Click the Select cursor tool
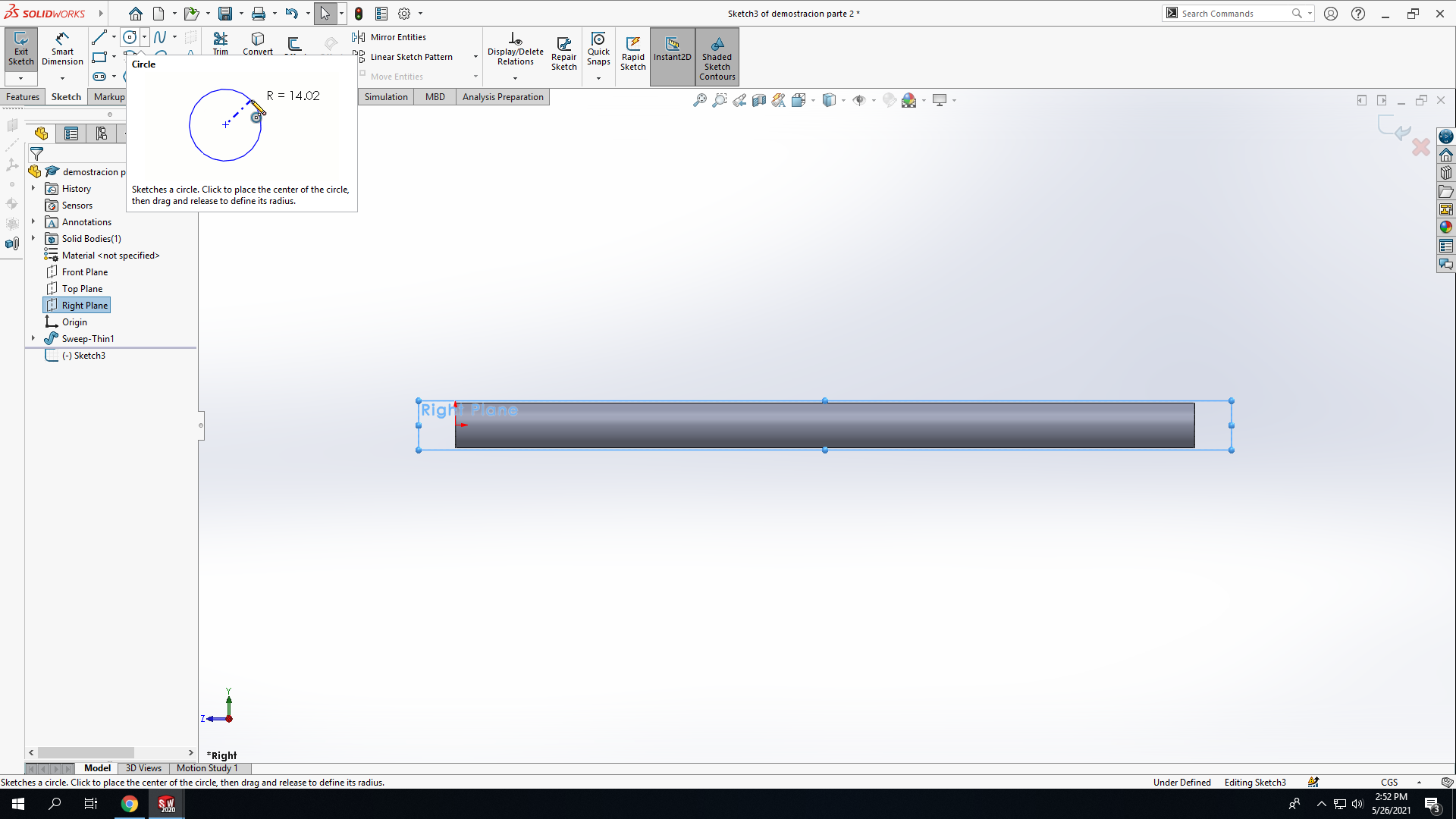This screenshot has width=1456, height=819. click(325, 14)
